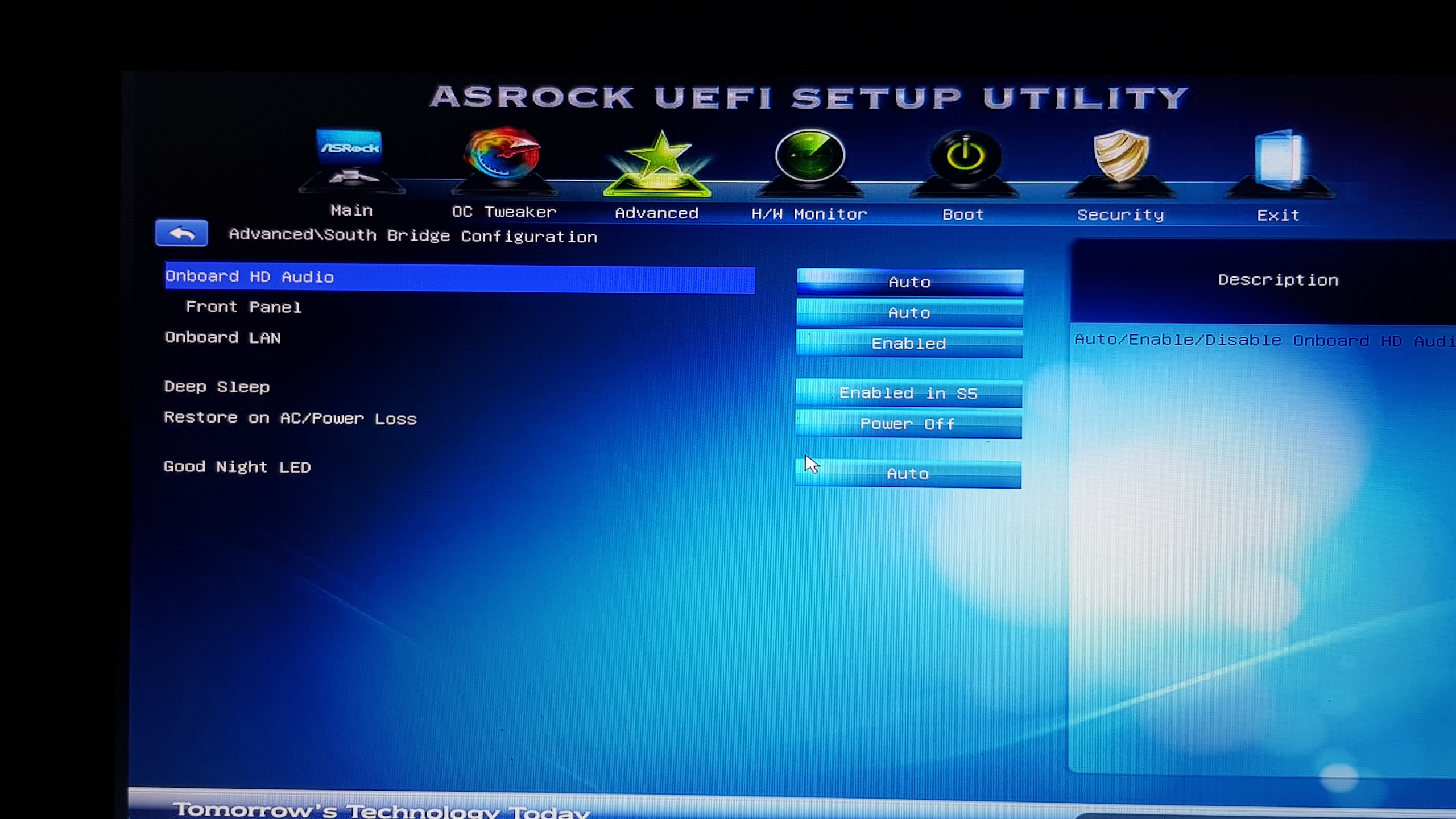The width and height of the screenshot is (1456, 819).
Task: Click the gold shield Security icon
Action: pos(1120,163)
